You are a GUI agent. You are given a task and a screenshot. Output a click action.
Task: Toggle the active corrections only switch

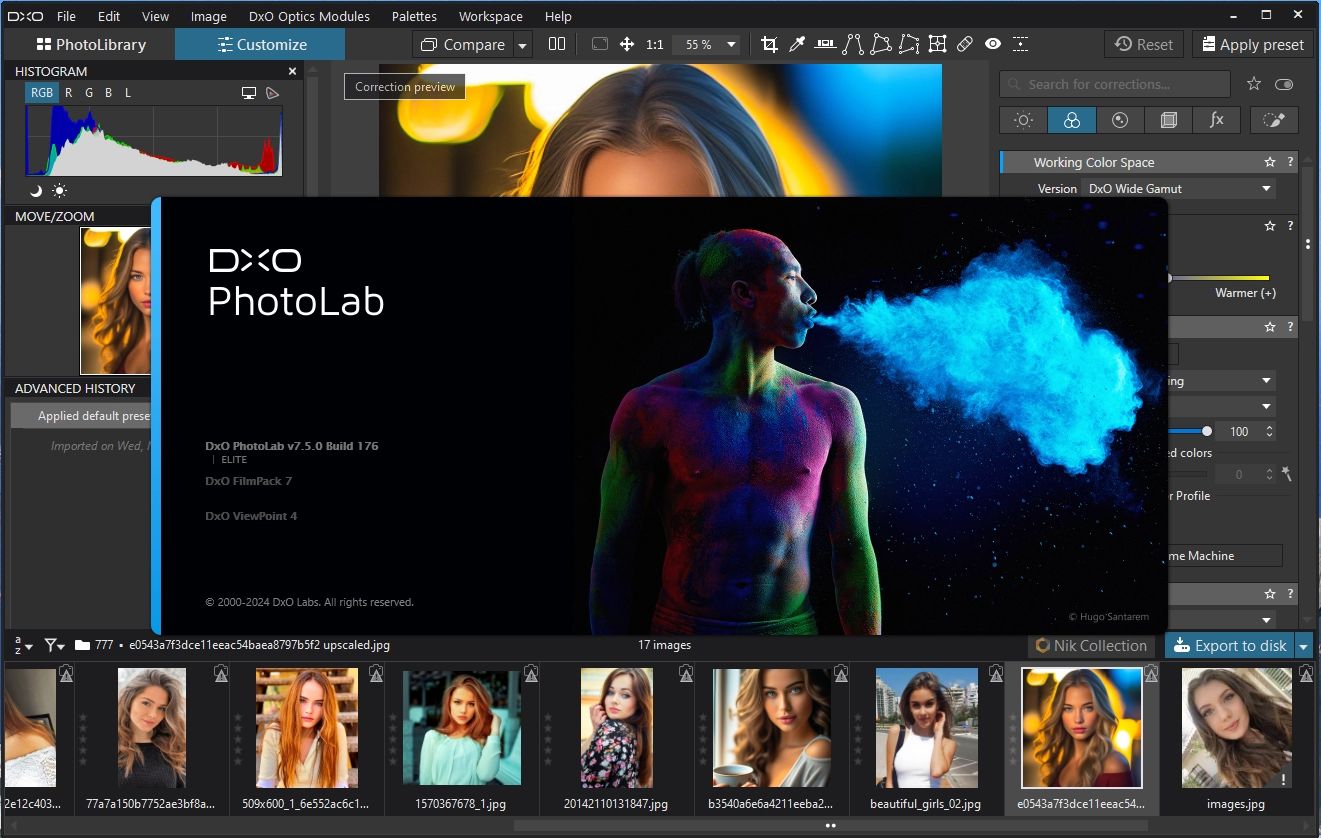coord(1284,84)
